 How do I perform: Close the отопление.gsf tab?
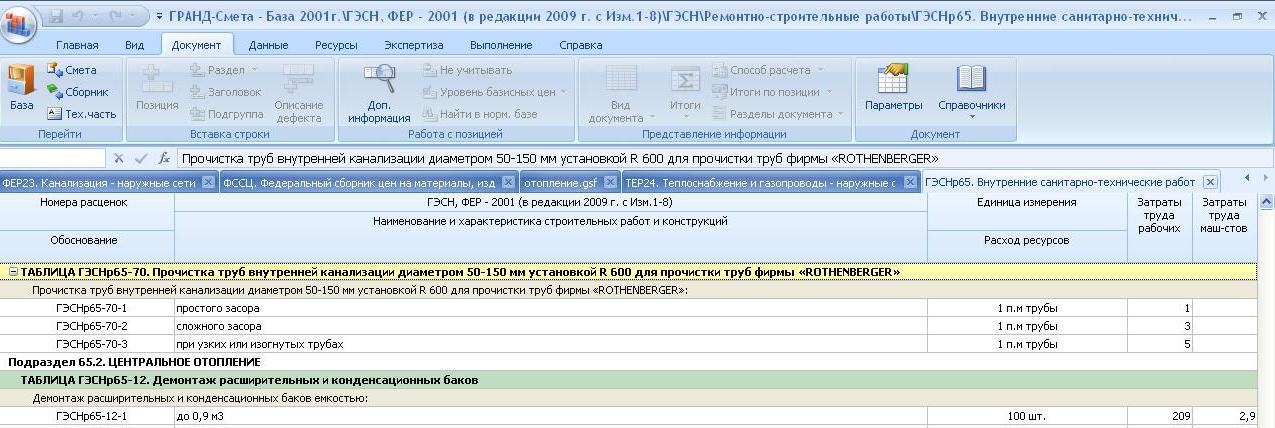pyautogui.click(x=609, y=182)
